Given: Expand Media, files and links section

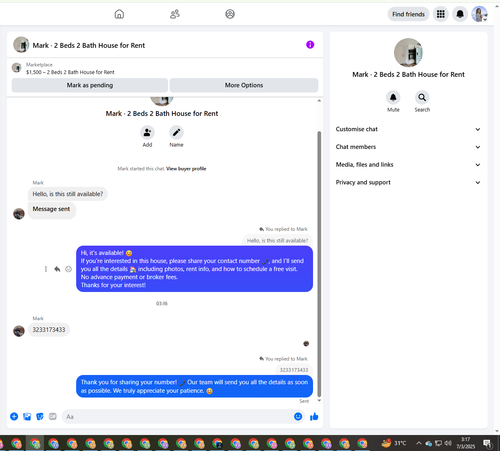Looking at the screenshot, I should tap(408, 165).
